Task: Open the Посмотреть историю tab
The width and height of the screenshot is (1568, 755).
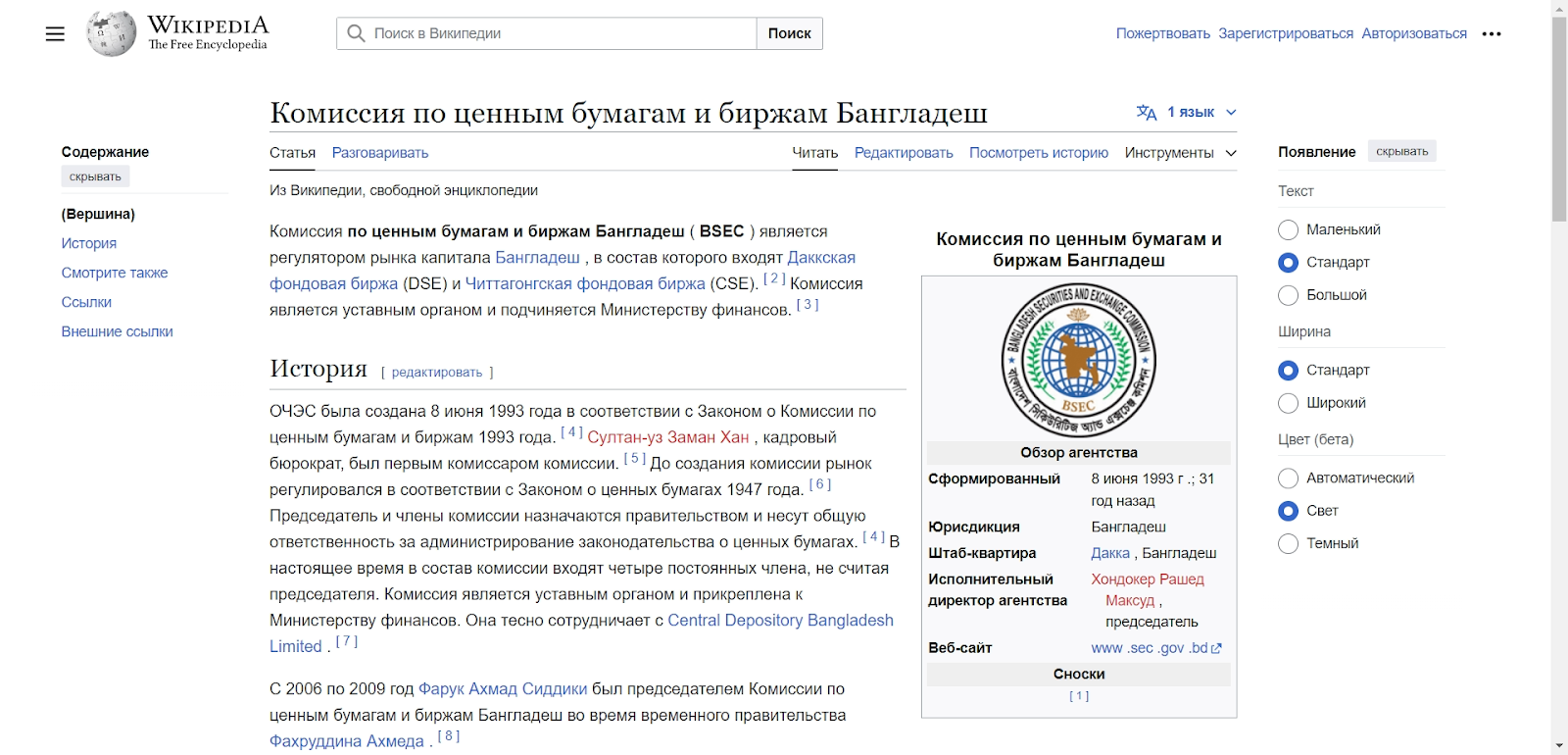Action: click(1038, 153)
